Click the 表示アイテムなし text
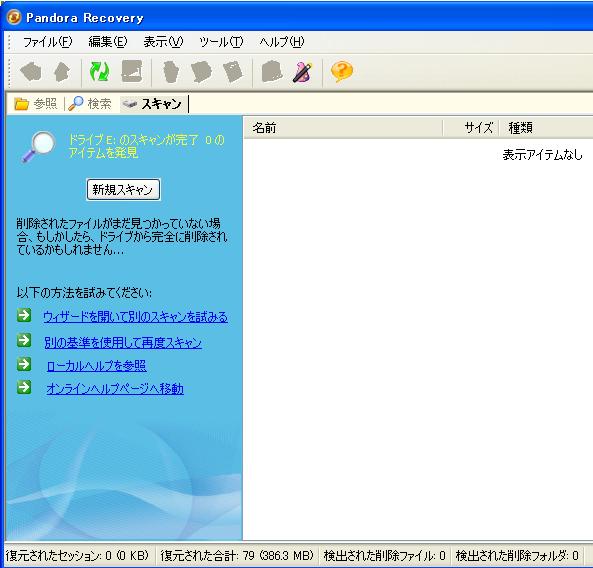593x568 pixels. click(542, 155)
